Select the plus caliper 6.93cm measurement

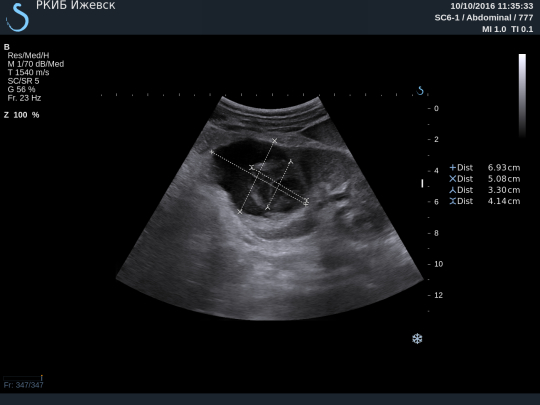click(485, 168)
